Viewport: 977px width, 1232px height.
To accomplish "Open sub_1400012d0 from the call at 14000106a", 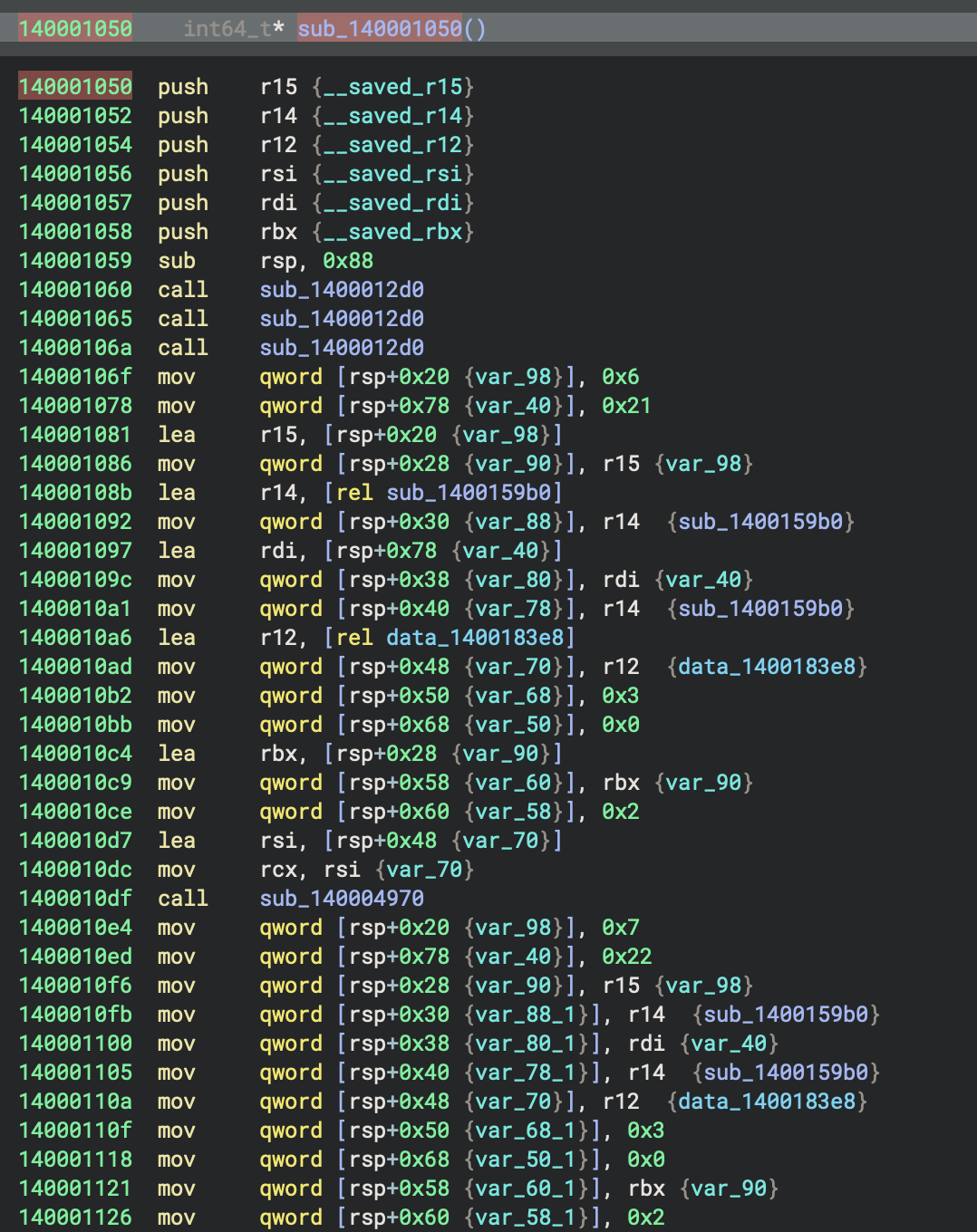I will pyautogui.click(x=342, y=348).
